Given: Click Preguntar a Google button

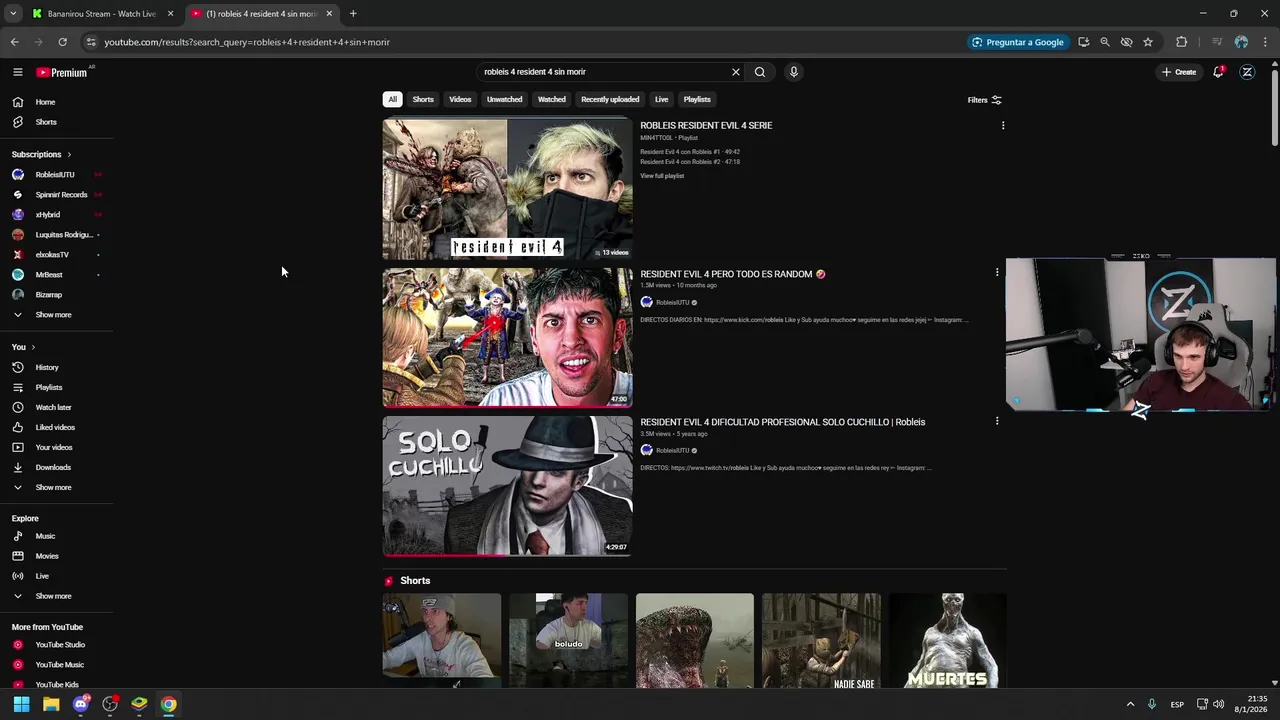Looking at the screenshot, I should (x=1017, y=42).
